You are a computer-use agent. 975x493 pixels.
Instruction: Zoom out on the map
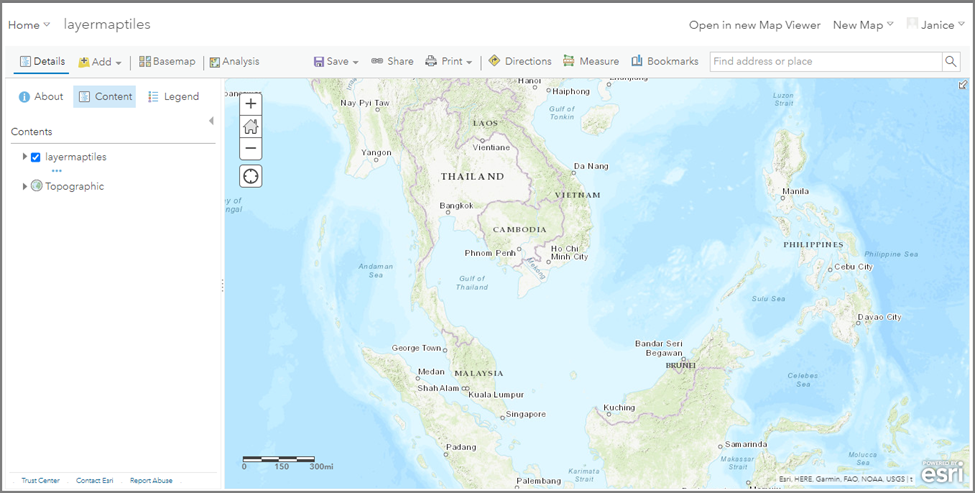[251, 149]
